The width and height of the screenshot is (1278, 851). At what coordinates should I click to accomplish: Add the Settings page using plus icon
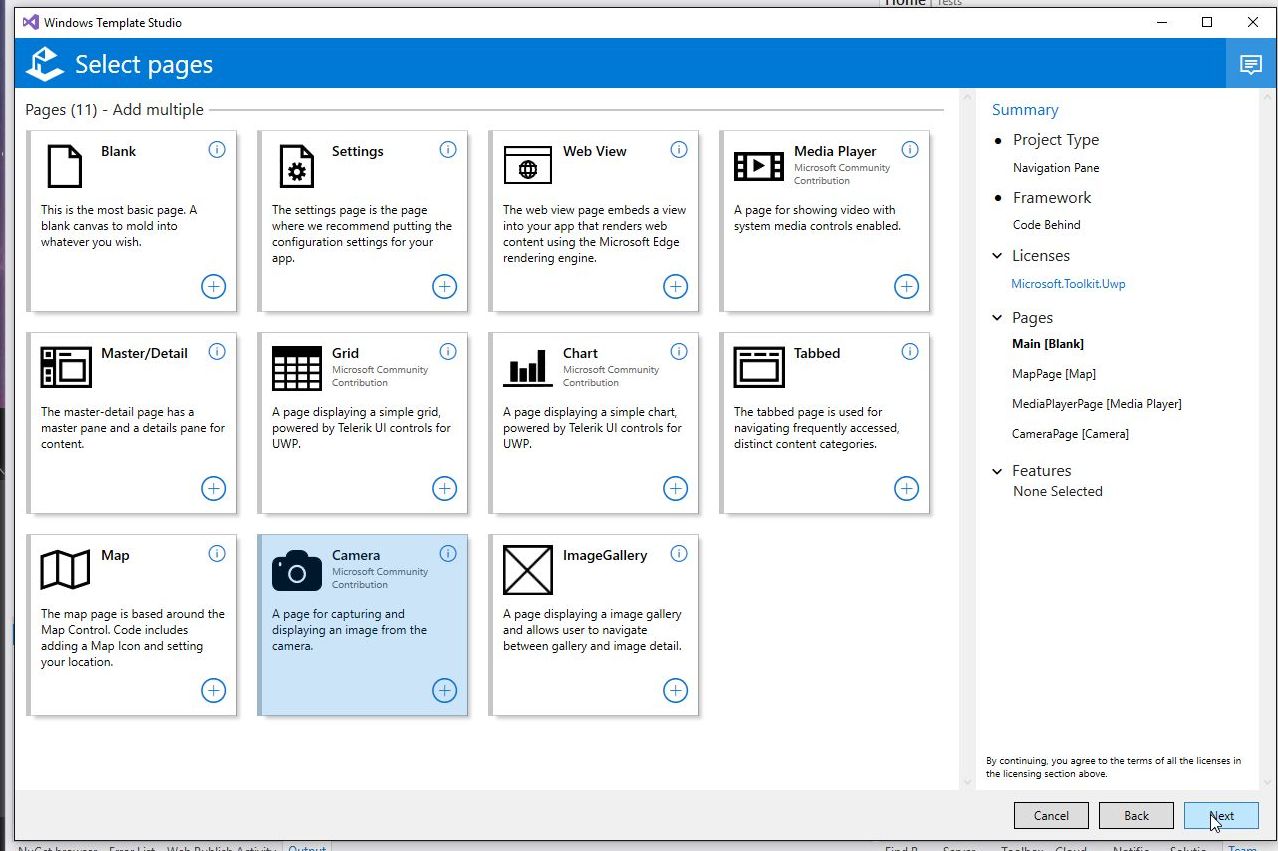pos(444,287)
